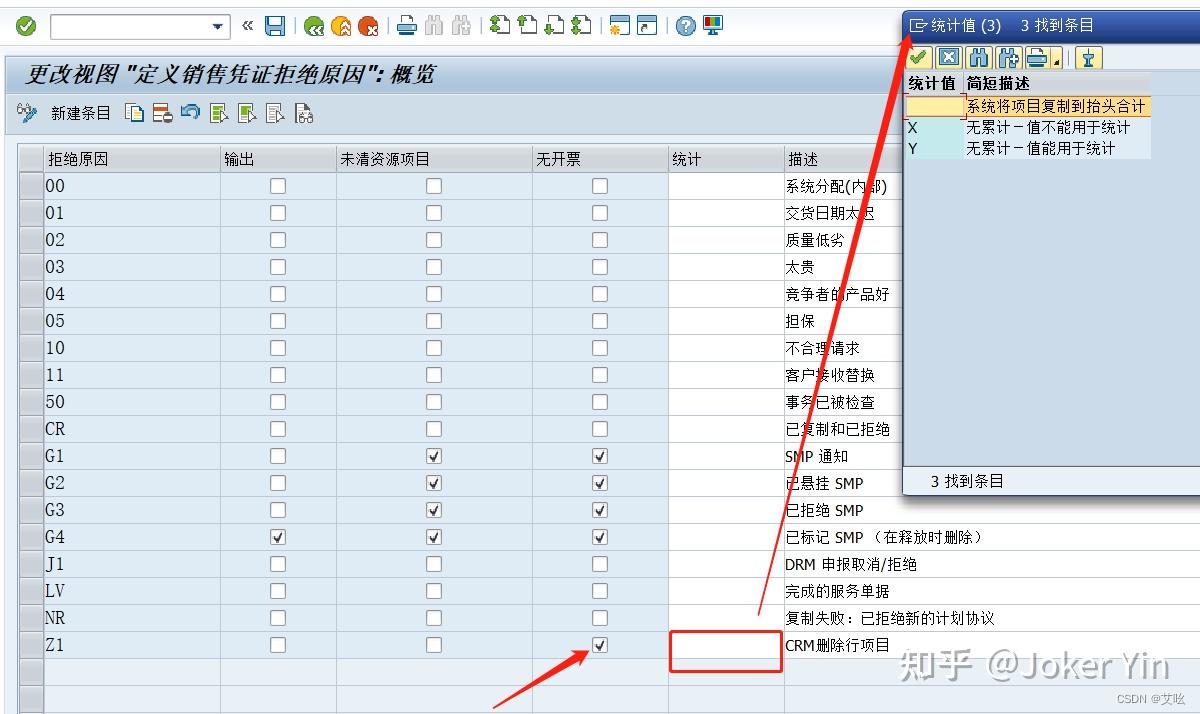Enable 输出 checkbox for row G4

[x=278, y=536]
